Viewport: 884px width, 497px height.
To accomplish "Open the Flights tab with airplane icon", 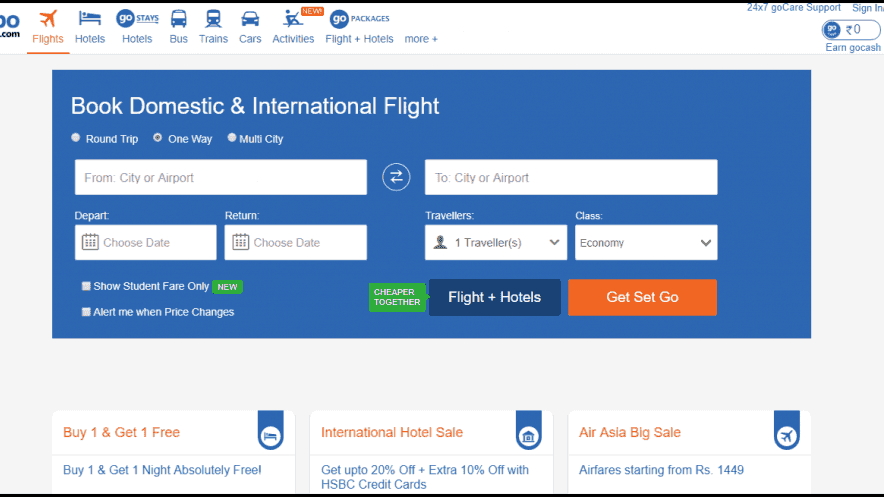I will (x=48, y=28).
